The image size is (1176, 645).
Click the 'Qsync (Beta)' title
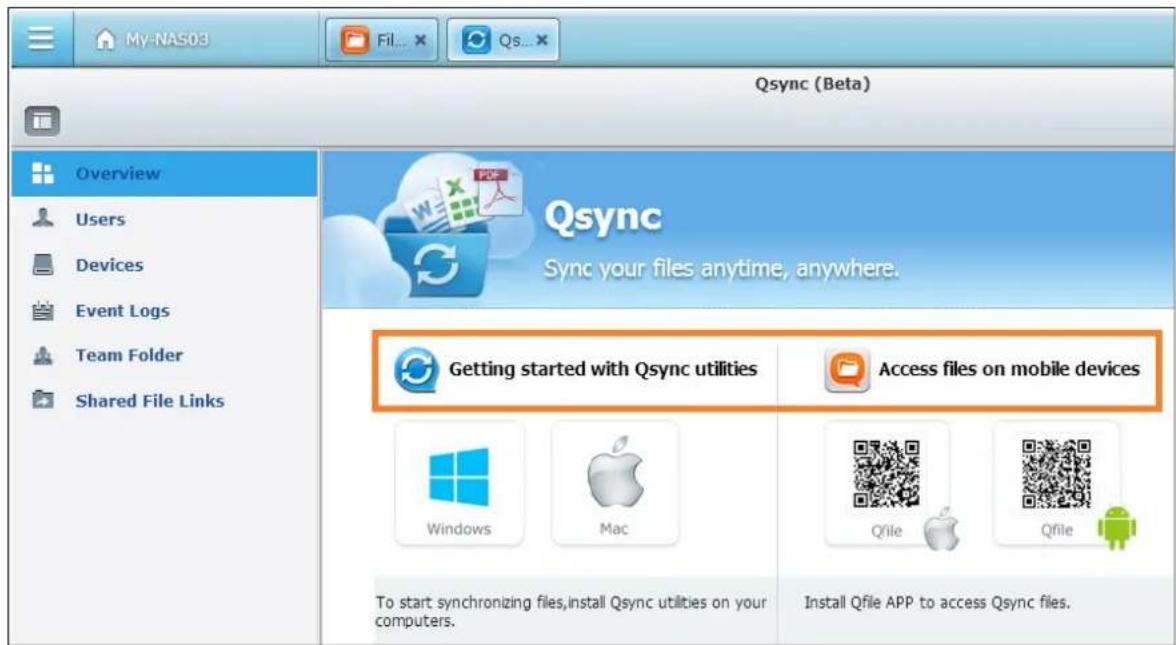[813, 84]
